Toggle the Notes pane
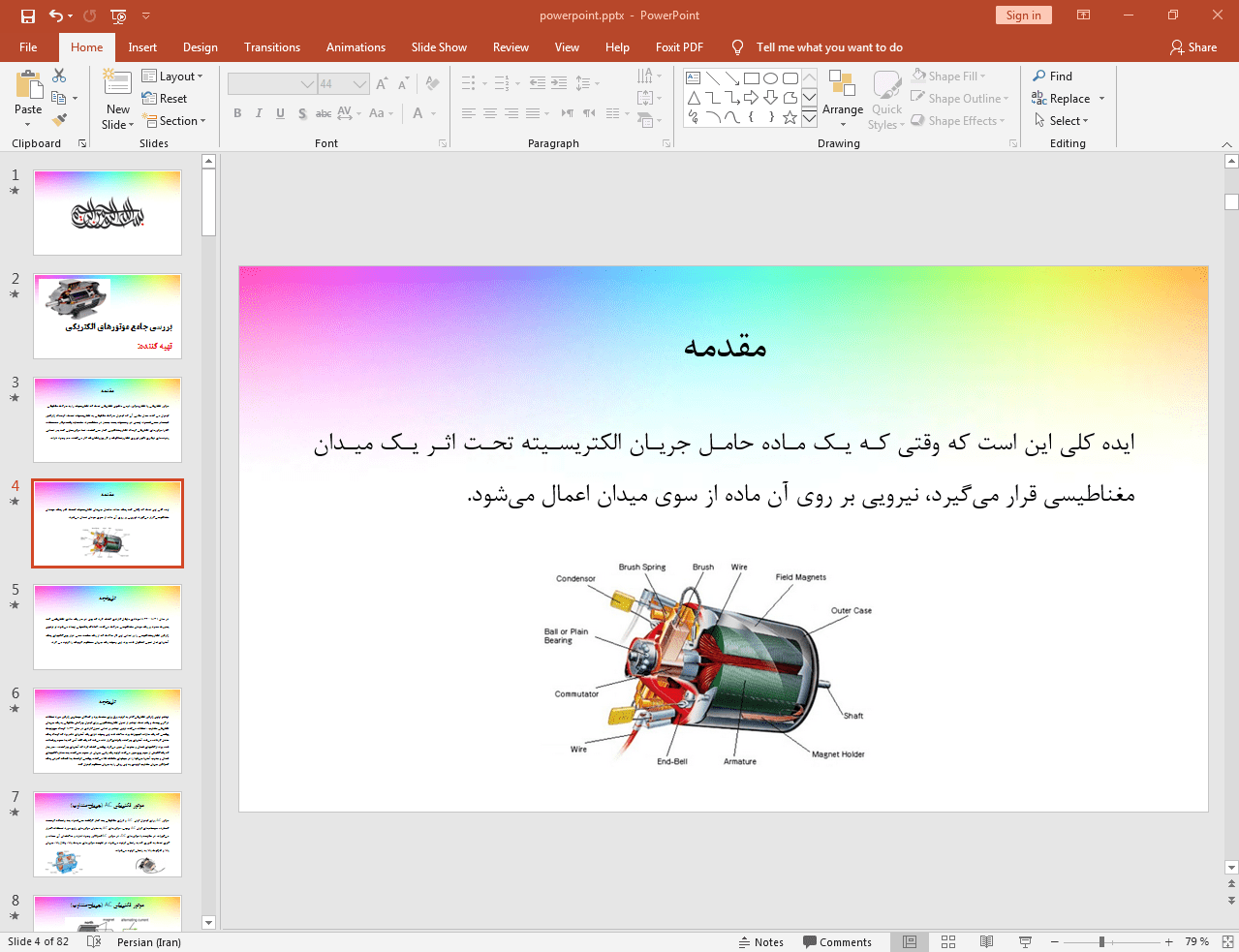The height and width of the screenshot is (952, 1239). tap(760, 941)
